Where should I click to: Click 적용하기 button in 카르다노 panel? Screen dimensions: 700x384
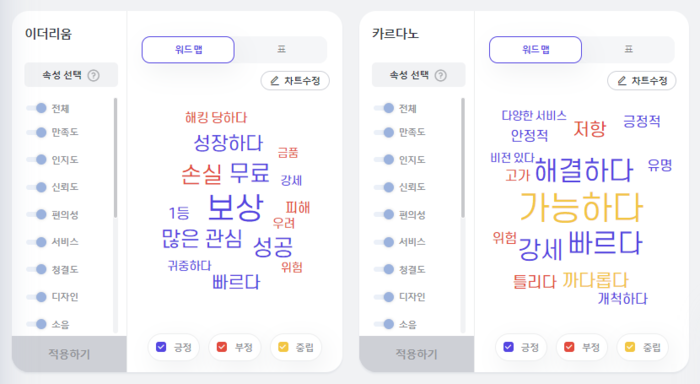(417, 354)
